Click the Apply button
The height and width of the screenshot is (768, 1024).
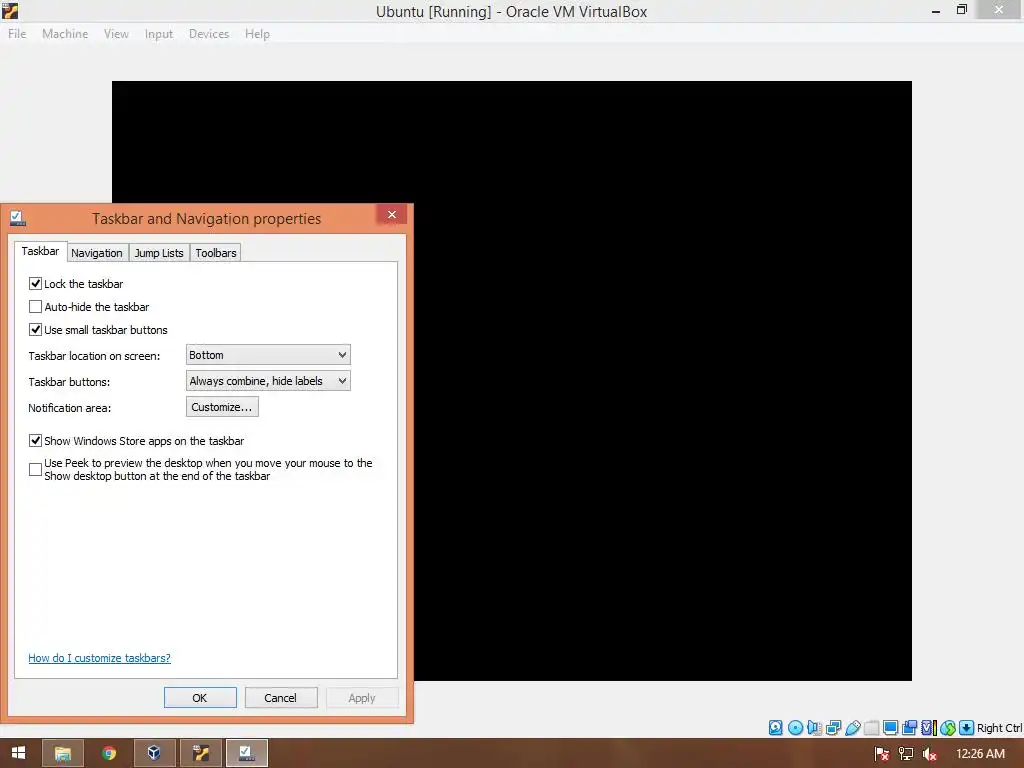pos(362,697)
